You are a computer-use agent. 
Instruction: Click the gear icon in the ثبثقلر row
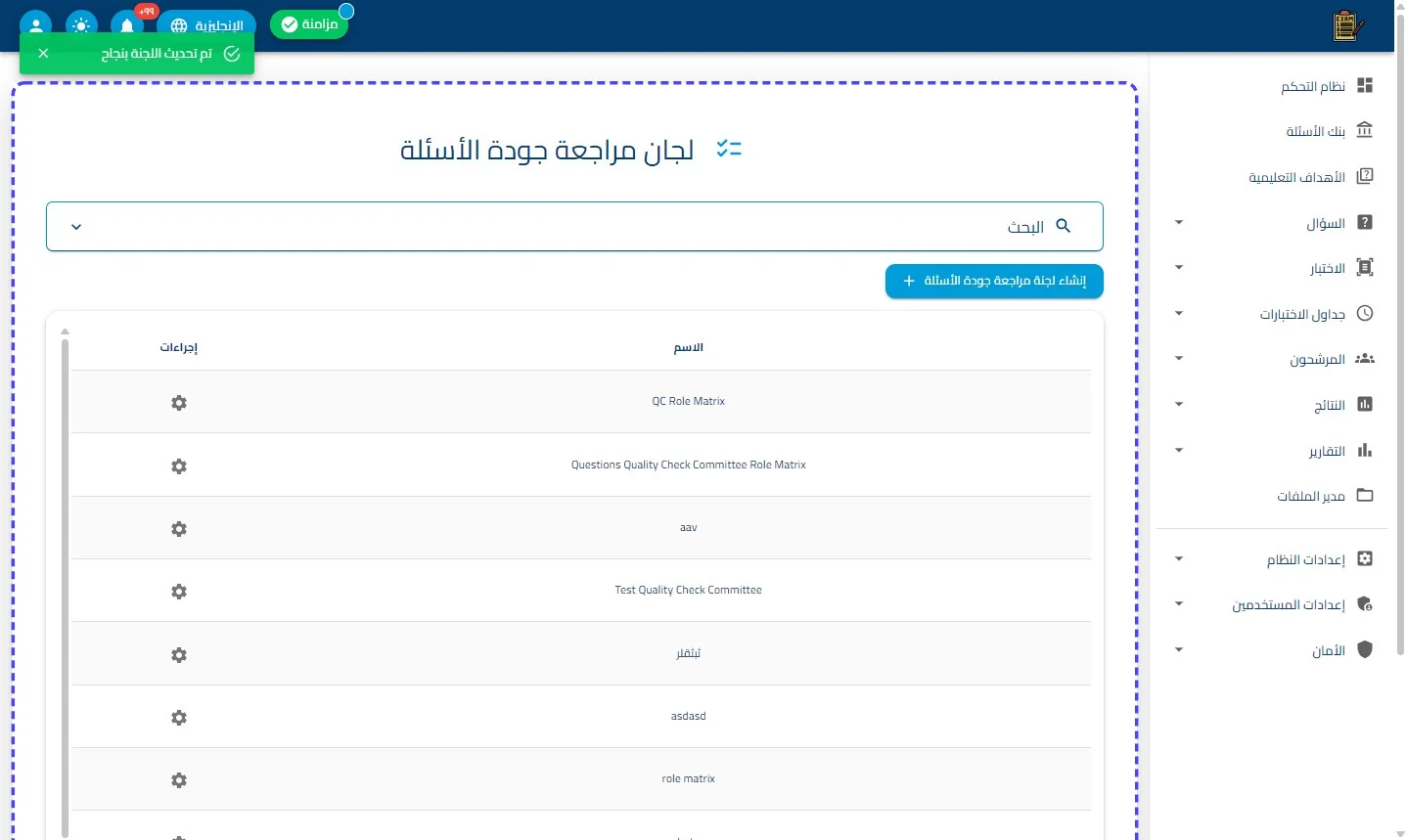point(179,655)
